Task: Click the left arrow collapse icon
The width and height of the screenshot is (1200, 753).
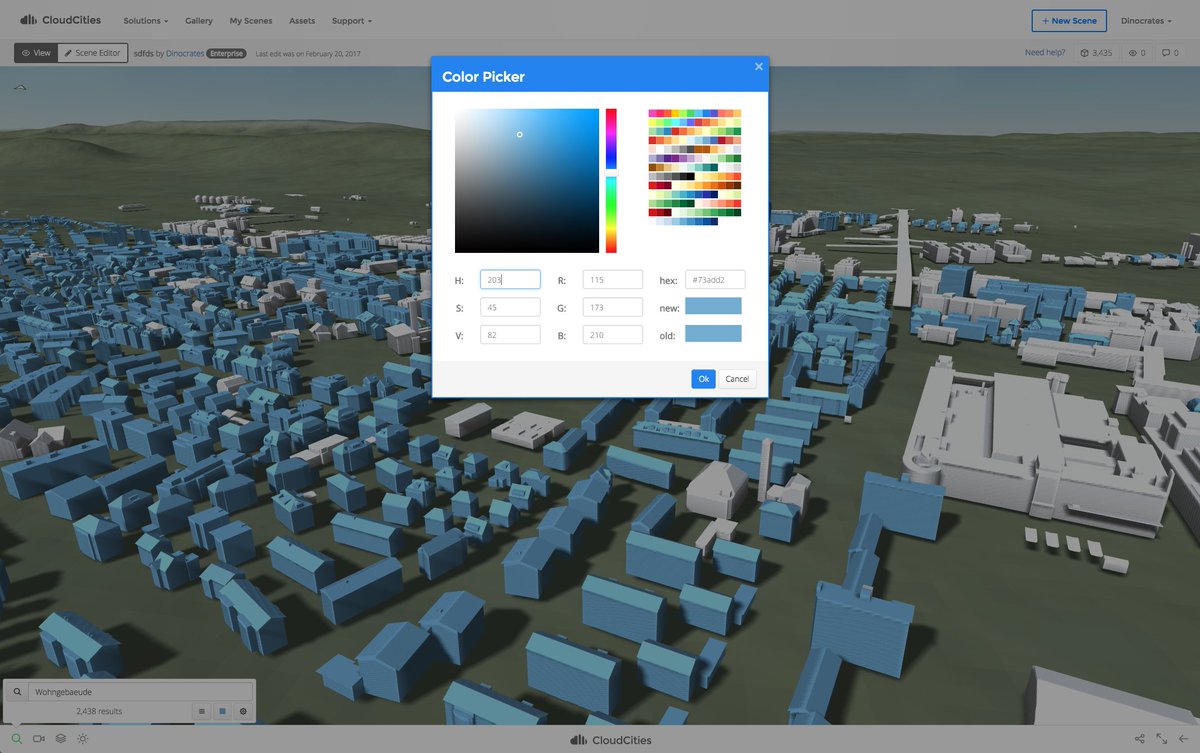Action: (x=1184, y=739)
